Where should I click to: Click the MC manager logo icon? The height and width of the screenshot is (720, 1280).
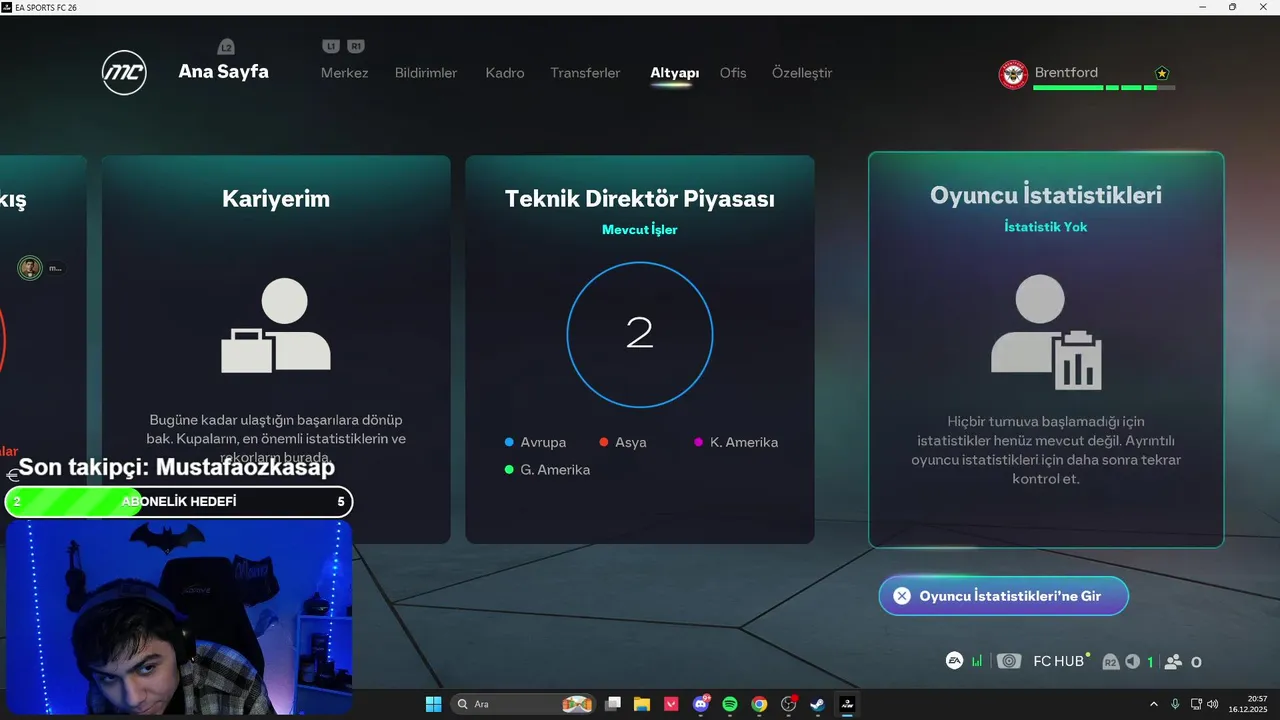pos(124,73)
